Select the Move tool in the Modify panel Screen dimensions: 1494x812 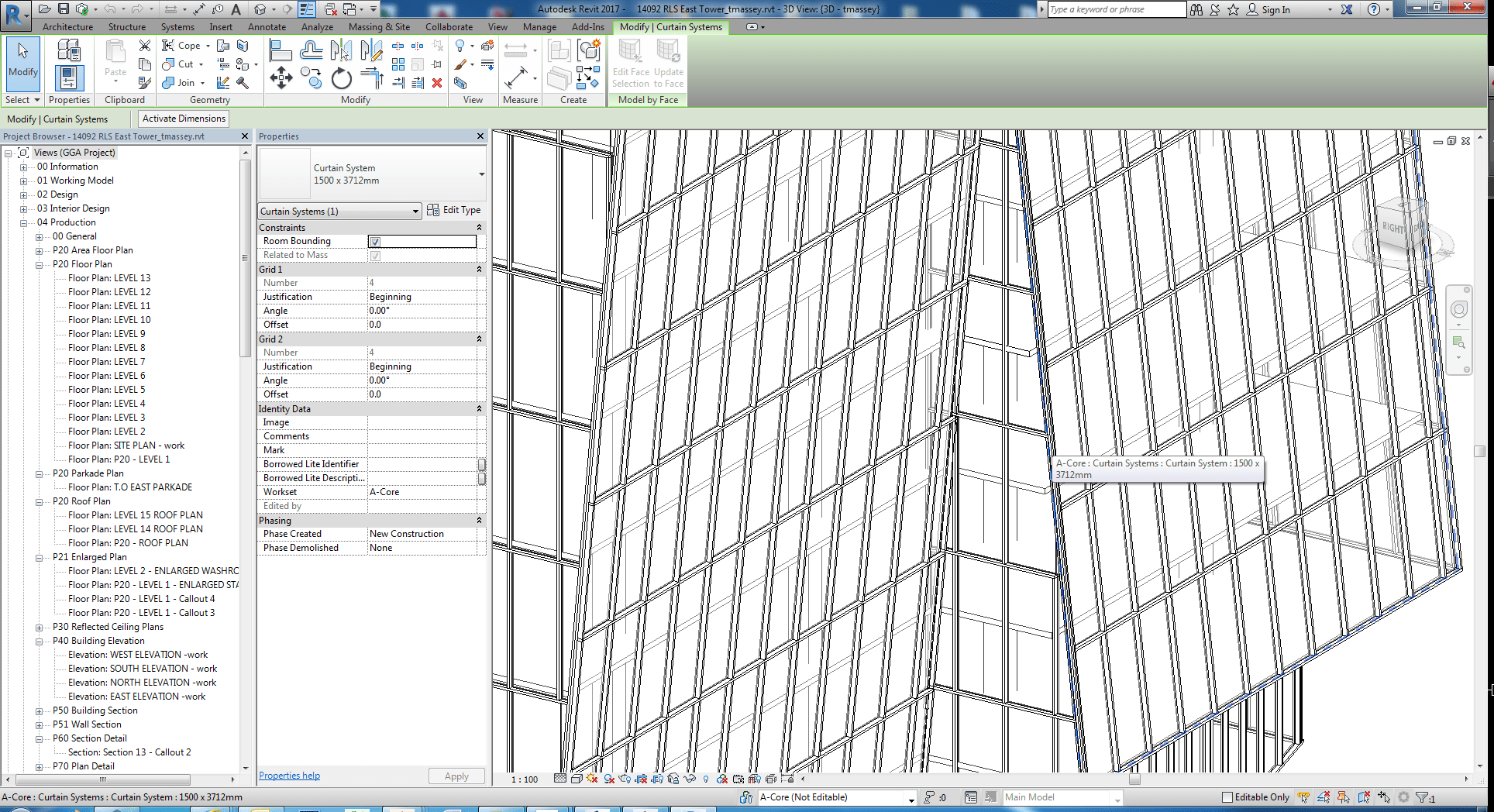tap(281, 78)
